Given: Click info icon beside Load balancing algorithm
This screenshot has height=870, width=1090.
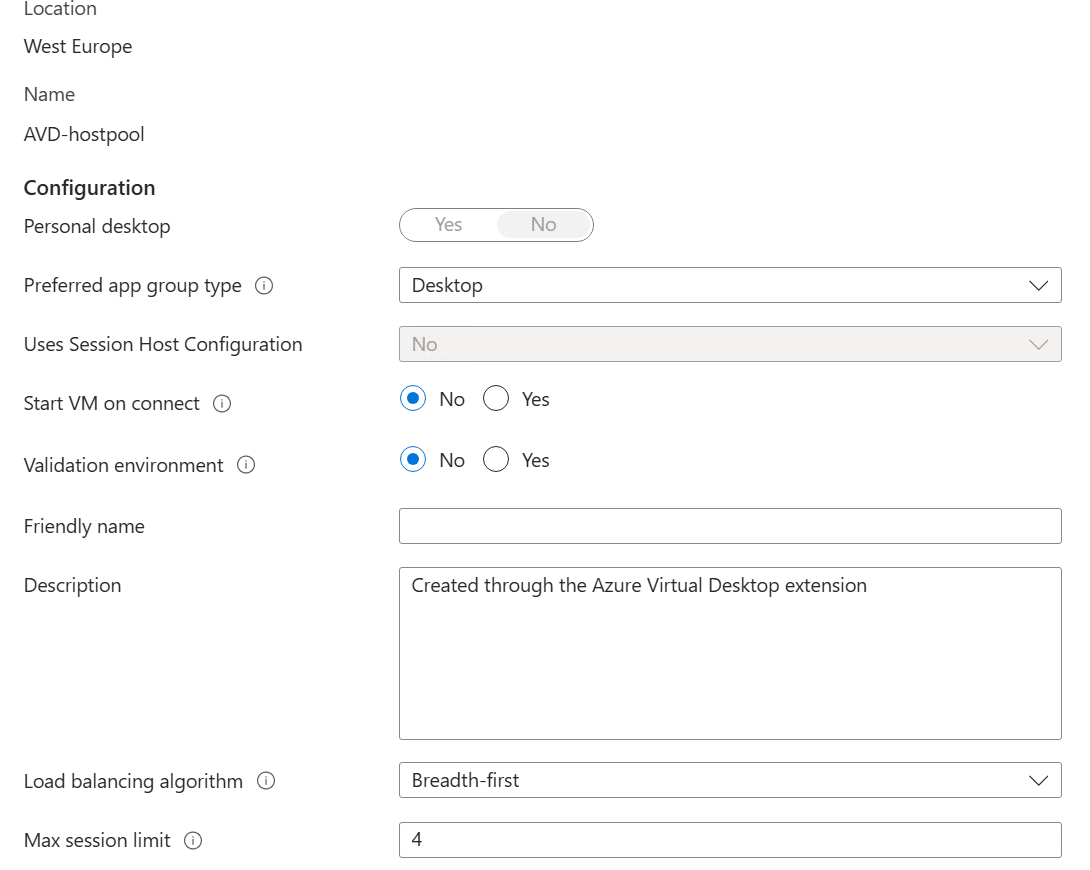Looking at the screenshot, I should pyautogui.click(x=266, y=781).
